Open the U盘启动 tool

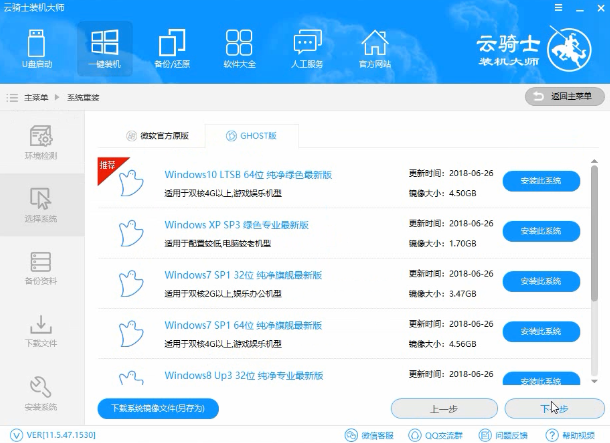coord(37,49)
